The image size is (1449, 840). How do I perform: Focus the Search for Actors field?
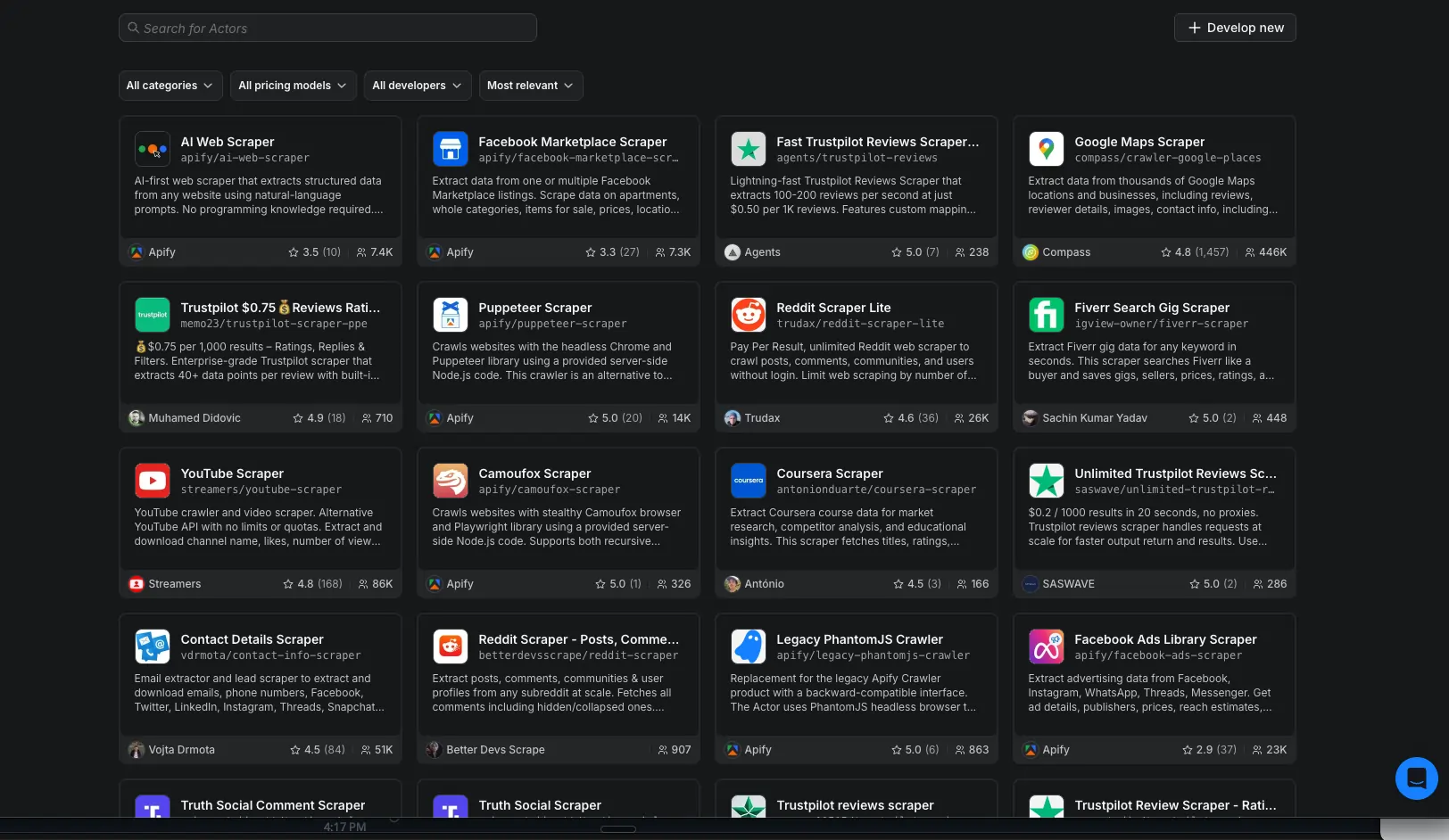click(x=327, y=28)
